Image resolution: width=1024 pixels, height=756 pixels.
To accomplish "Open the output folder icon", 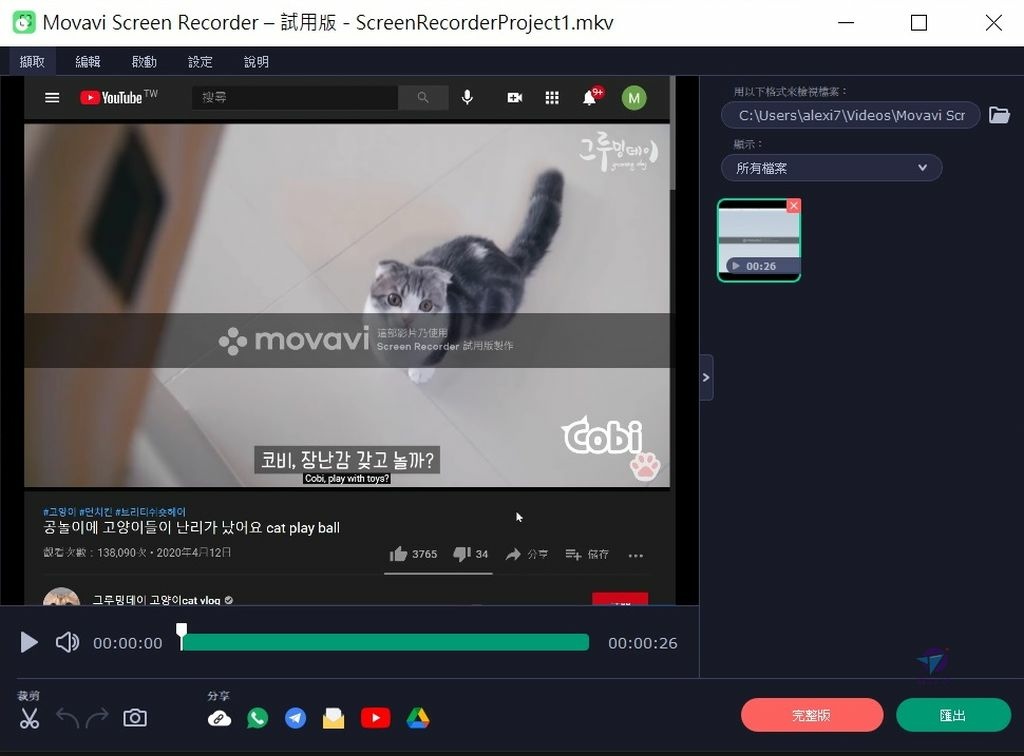I will pos(999,116).
